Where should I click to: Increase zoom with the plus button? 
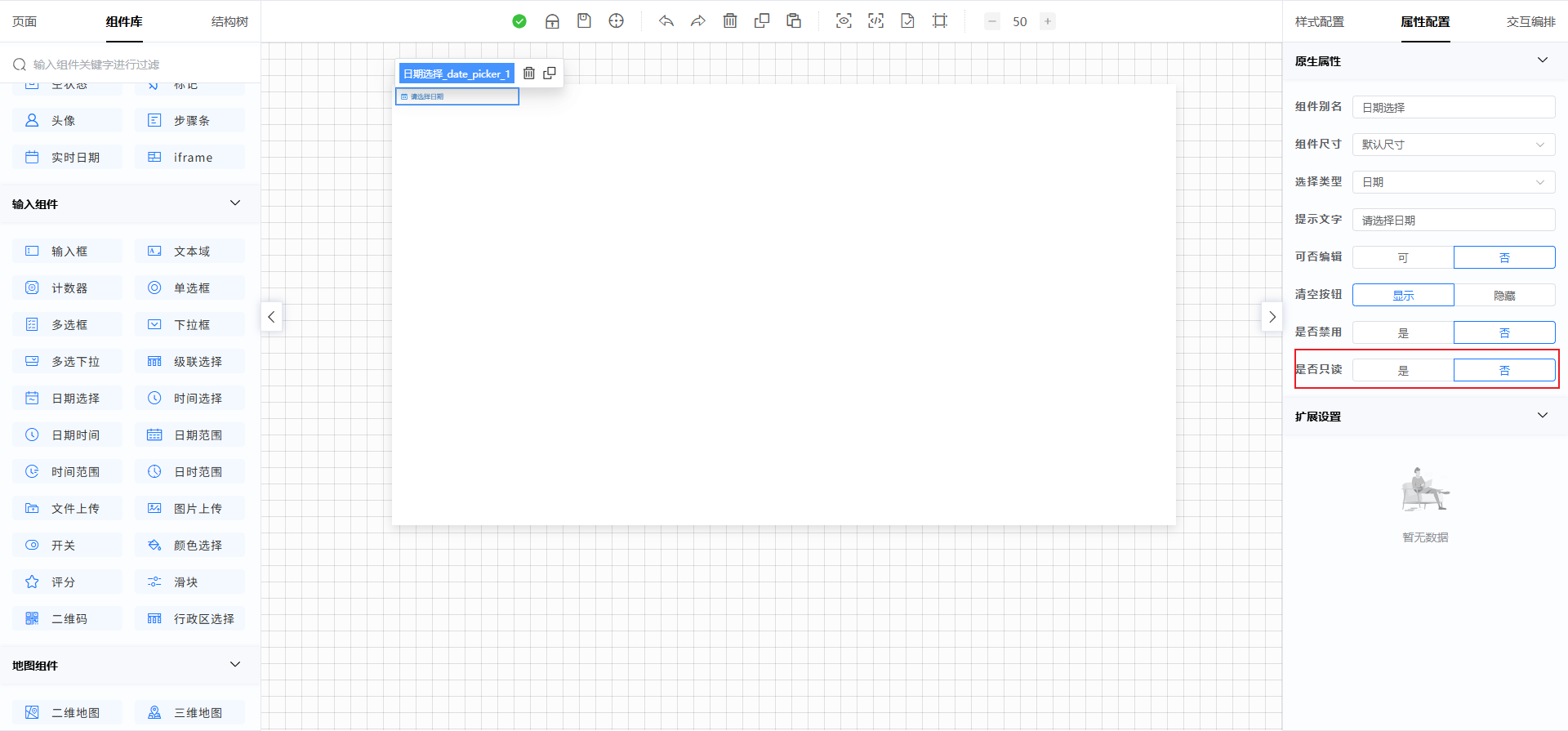1048,21
